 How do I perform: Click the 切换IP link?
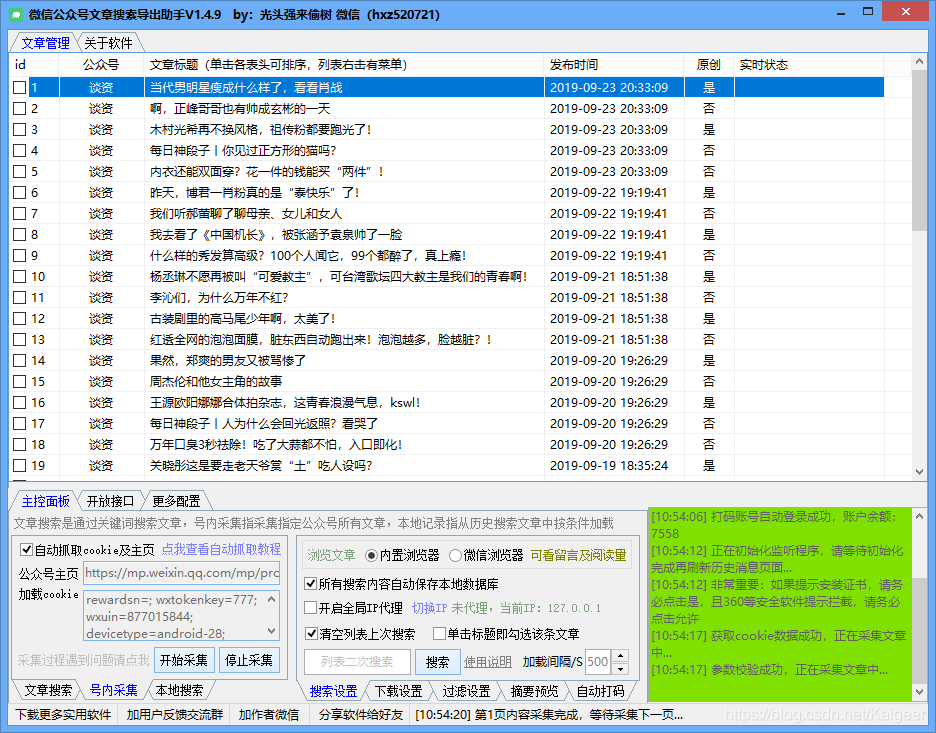[429, 608]
